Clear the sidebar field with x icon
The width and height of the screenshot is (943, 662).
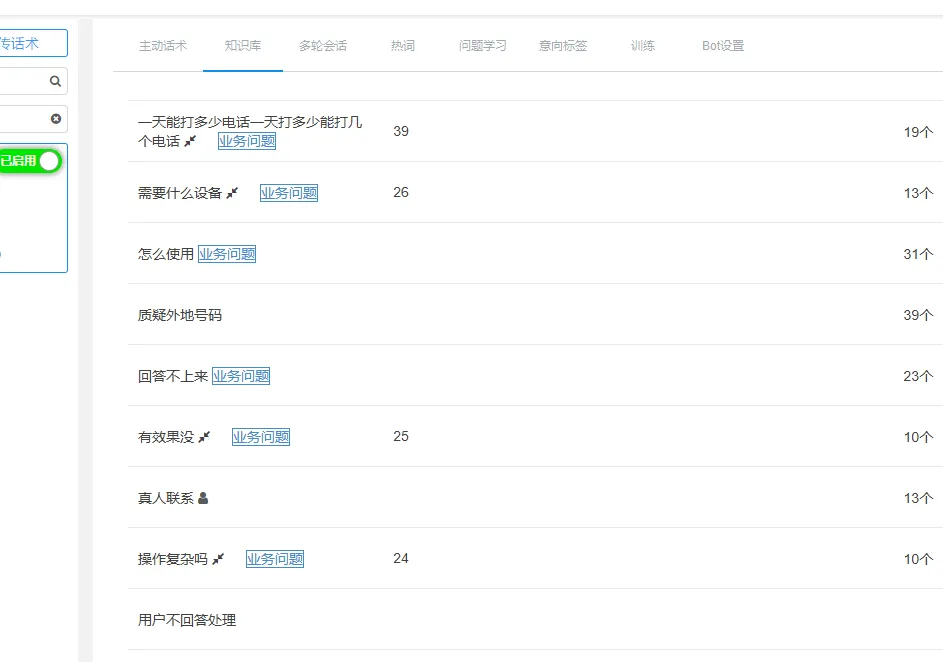[56, 119]
